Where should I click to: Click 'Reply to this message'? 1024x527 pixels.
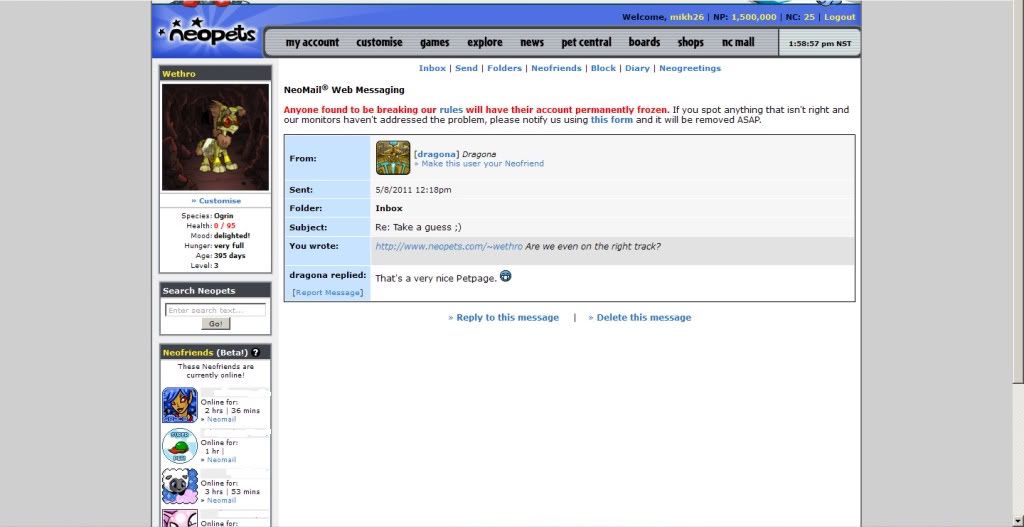(507, 317)
